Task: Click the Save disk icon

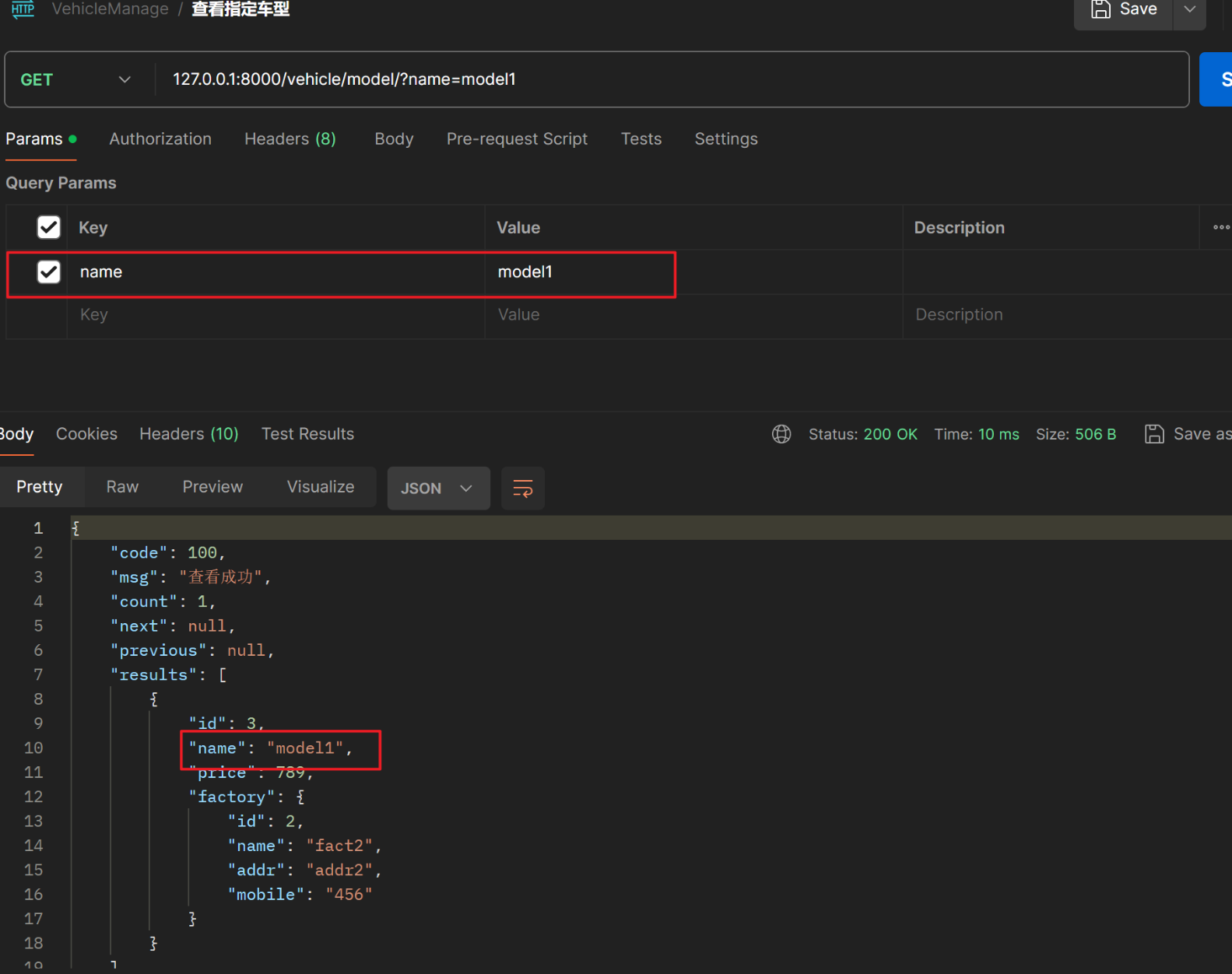Action: tap(1100, 9)
